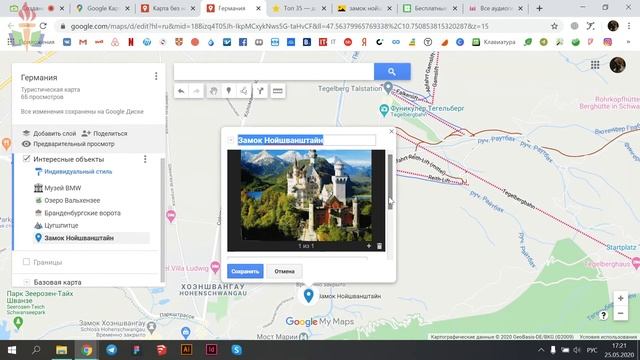Open the Facebook bookmark
The width and height of the screenshot is (640, 360).
click(243, 42)
